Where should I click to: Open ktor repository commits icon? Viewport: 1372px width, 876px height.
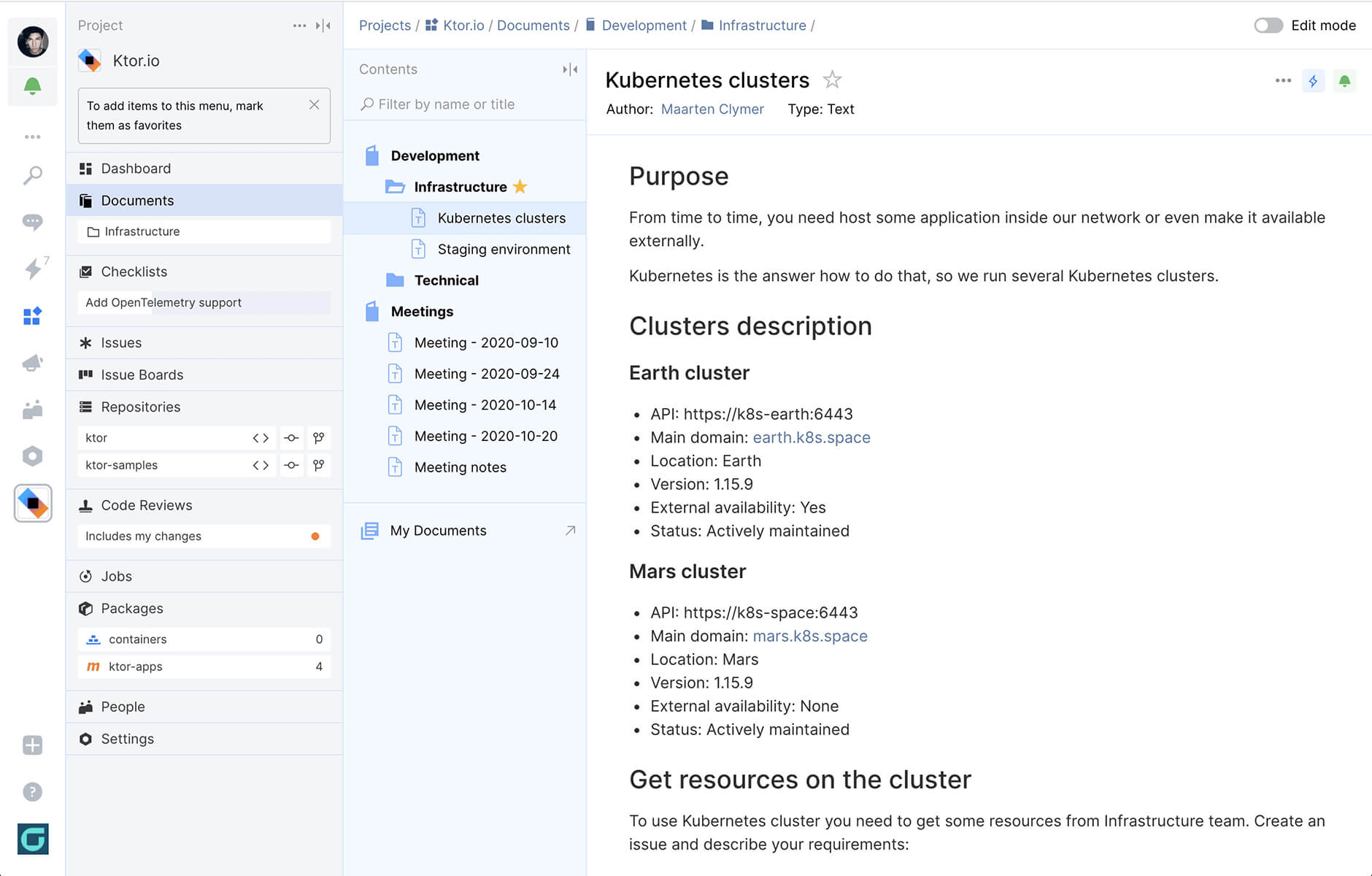(x=291, y=438)
